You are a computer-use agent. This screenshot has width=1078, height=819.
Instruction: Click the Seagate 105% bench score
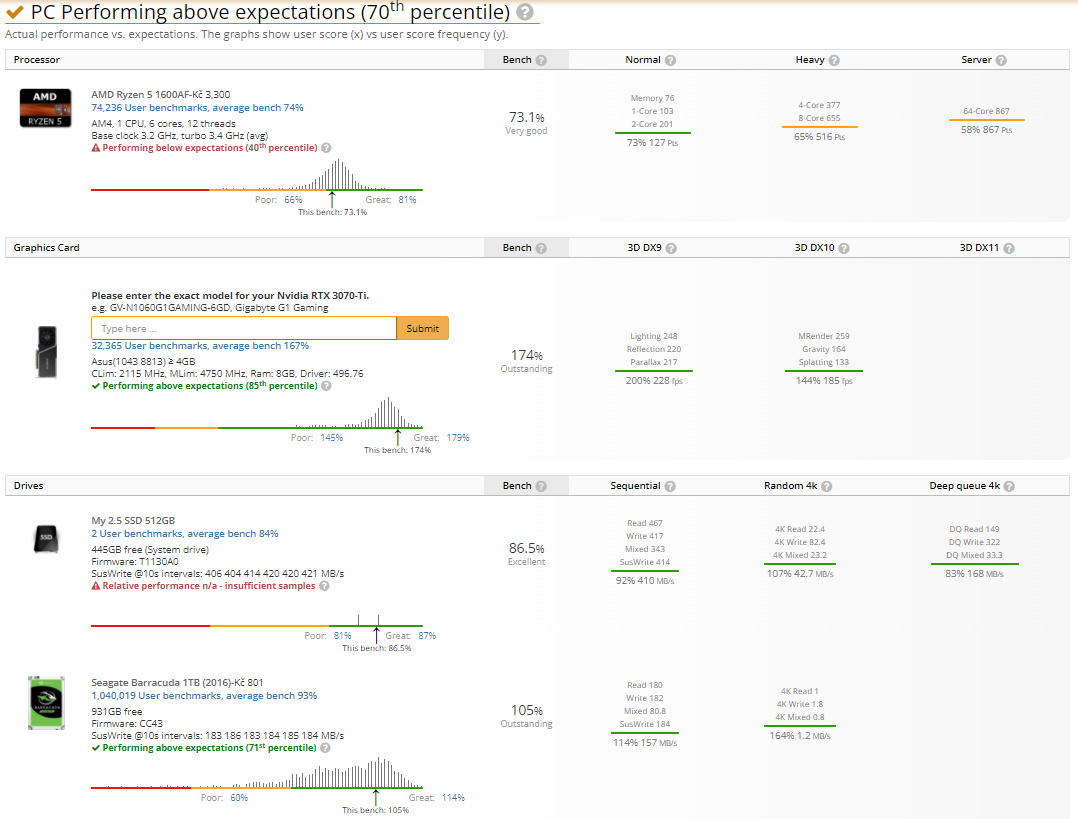coord(527,710)
